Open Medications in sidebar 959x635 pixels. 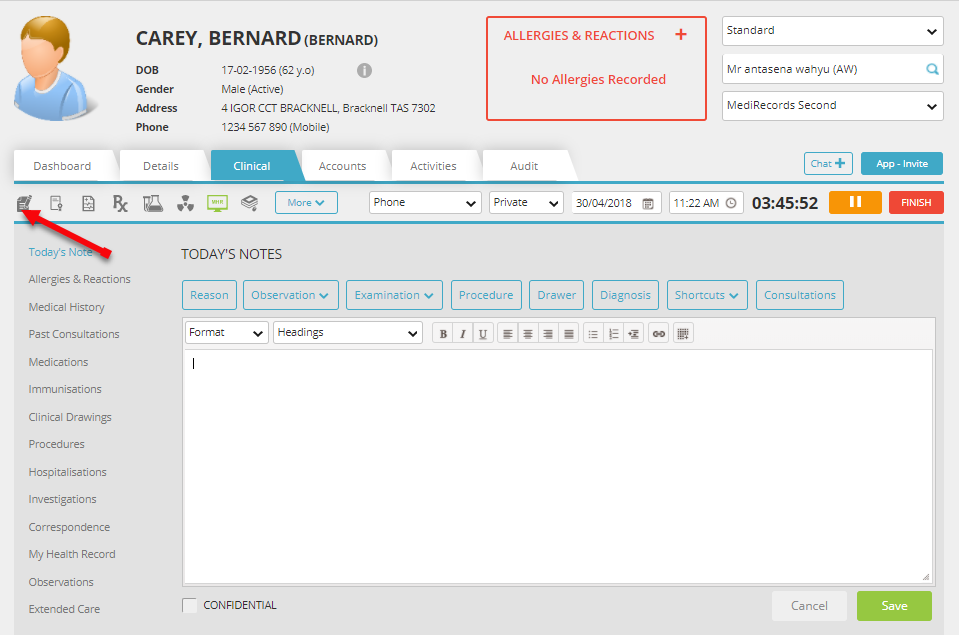click(58, 362)
